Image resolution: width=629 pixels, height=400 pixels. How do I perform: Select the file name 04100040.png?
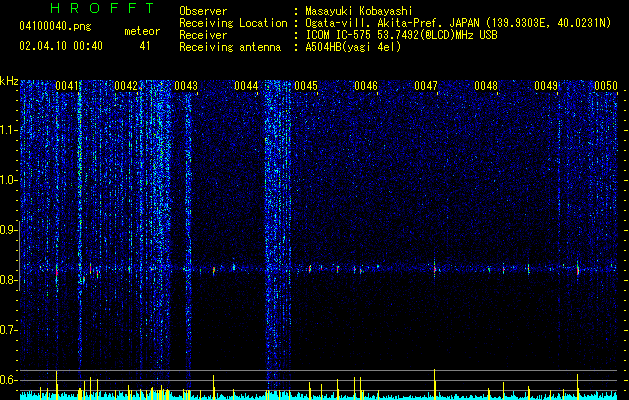55,27
